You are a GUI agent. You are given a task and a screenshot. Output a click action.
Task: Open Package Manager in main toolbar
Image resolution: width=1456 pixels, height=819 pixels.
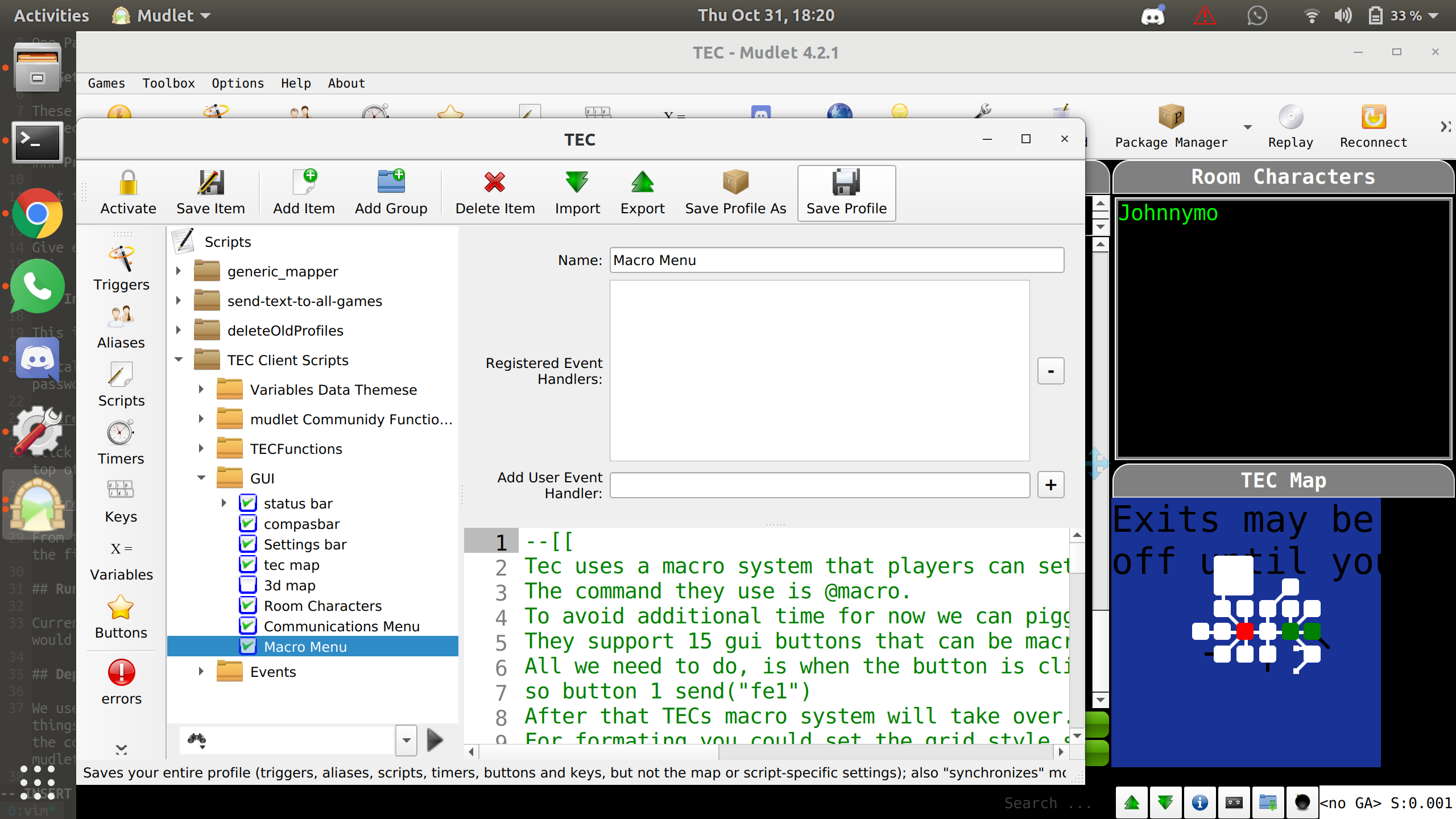[1171, 127]
